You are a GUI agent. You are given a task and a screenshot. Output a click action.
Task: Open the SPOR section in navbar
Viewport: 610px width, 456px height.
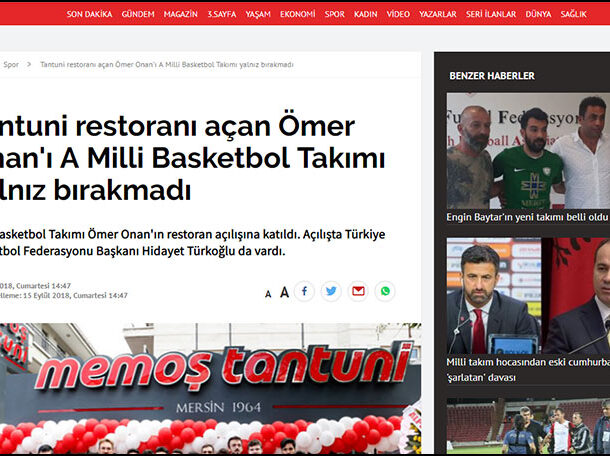click(x=336, y=15)
